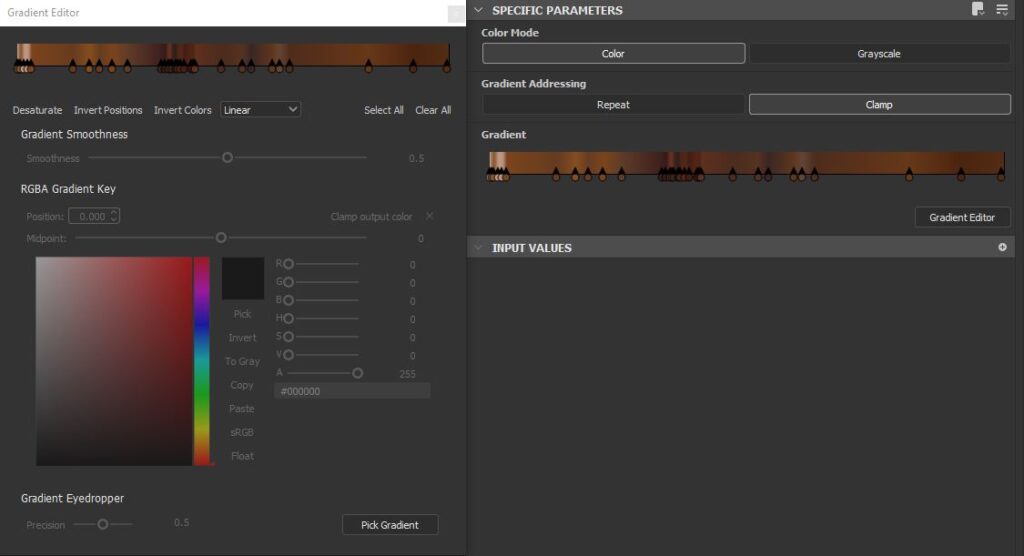This screenshot has width=1024, height=556.
Task: Open the Linear interpolation dropdown
Action: click(261, 110)
